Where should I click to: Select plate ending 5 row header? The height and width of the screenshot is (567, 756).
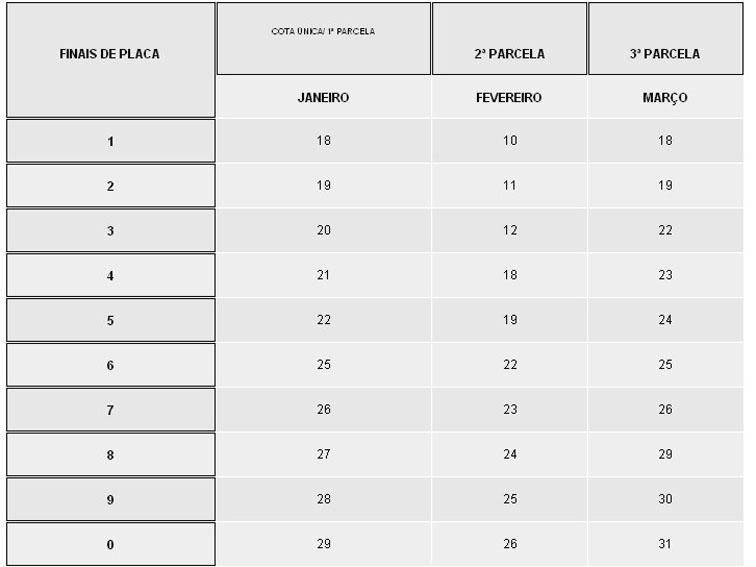tap(110, 320)
